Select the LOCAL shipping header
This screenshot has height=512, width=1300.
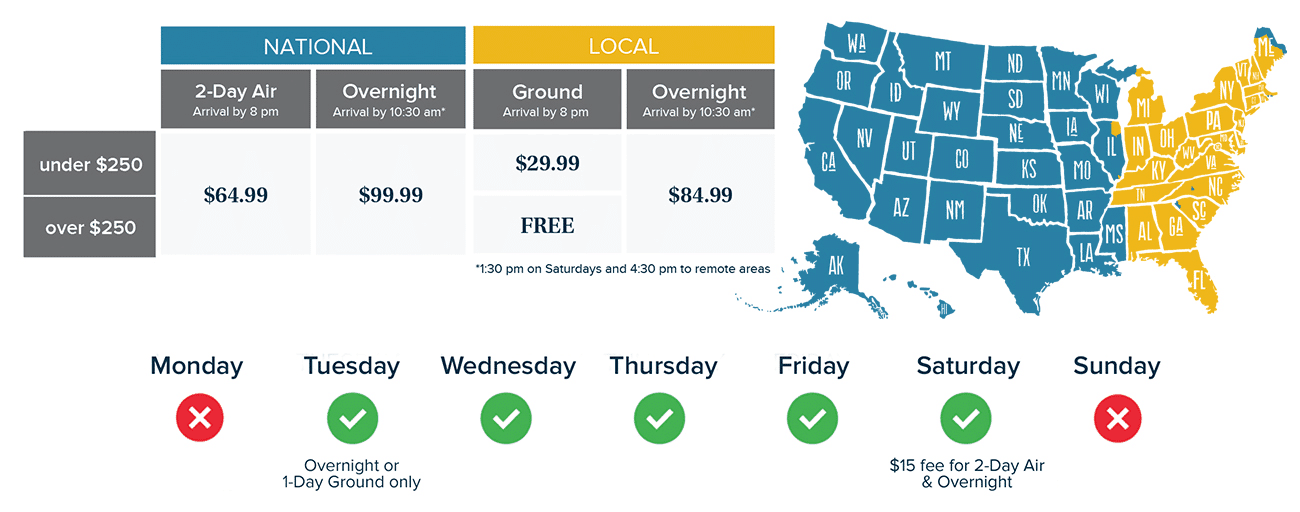coord(624,46)
